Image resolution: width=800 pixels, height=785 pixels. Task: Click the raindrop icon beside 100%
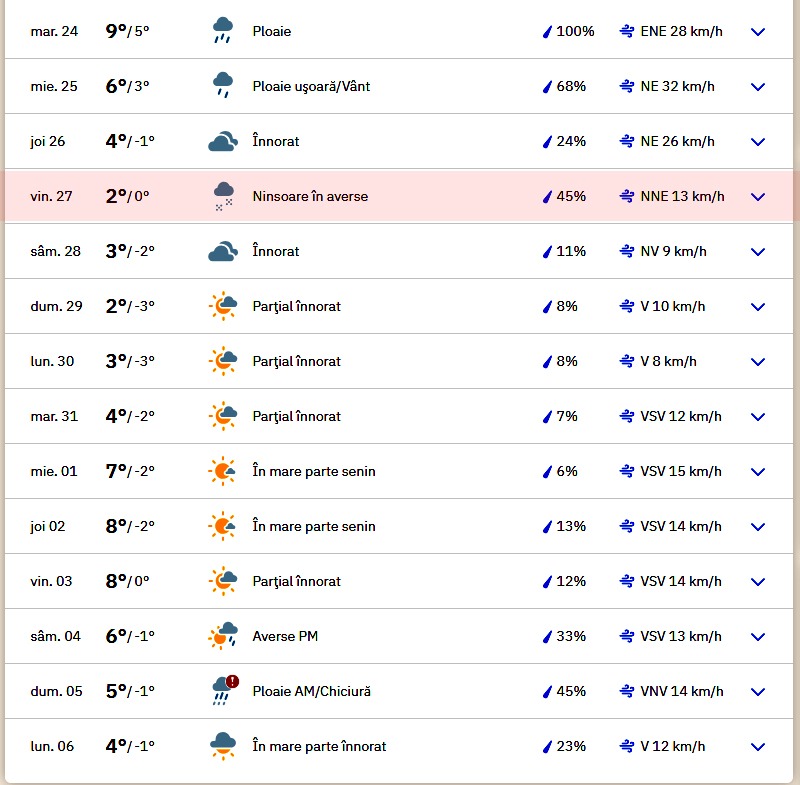(x=547, y=31)
